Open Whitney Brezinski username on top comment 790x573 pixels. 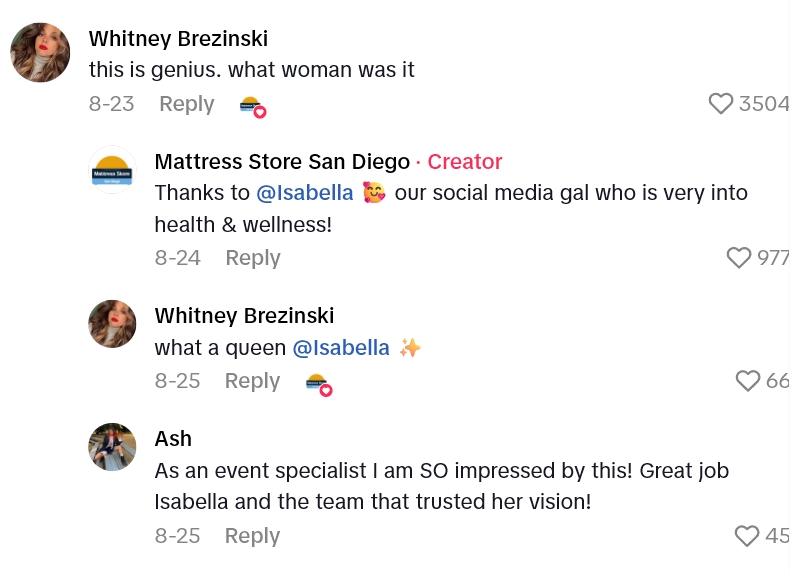[x=178, y=39]
